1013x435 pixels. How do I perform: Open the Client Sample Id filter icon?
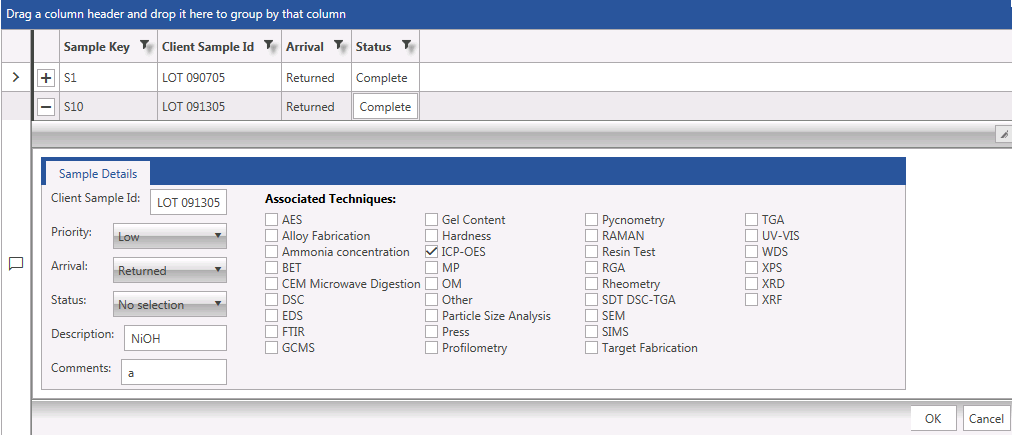click(x=270, y=46)
